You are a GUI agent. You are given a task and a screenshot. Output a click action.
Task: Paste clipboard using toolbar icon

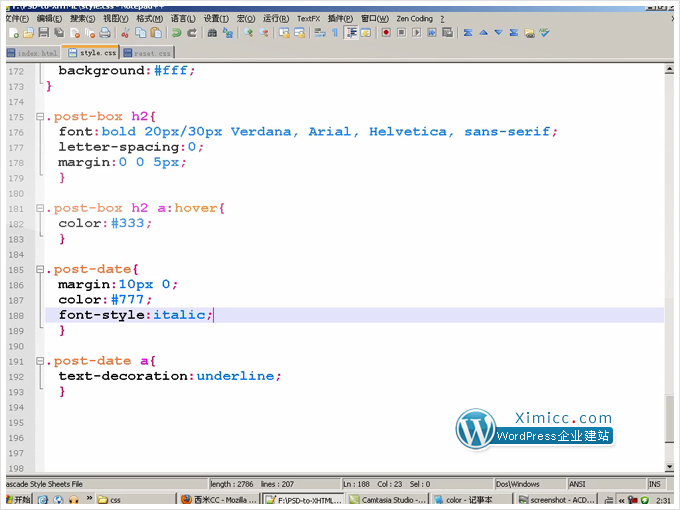tap(156, 33)
